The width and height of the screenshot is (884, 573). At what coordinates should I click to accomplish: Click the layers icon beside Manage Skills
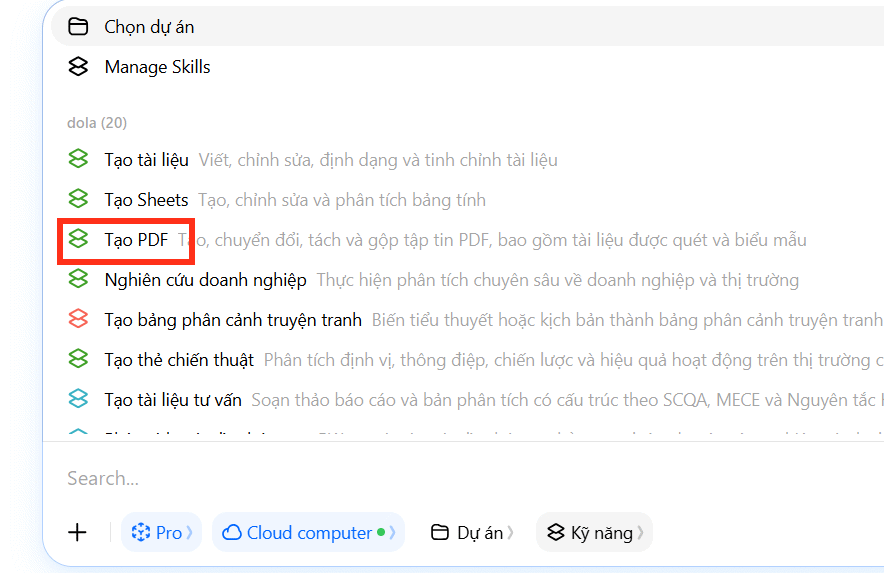coord(78,67)
